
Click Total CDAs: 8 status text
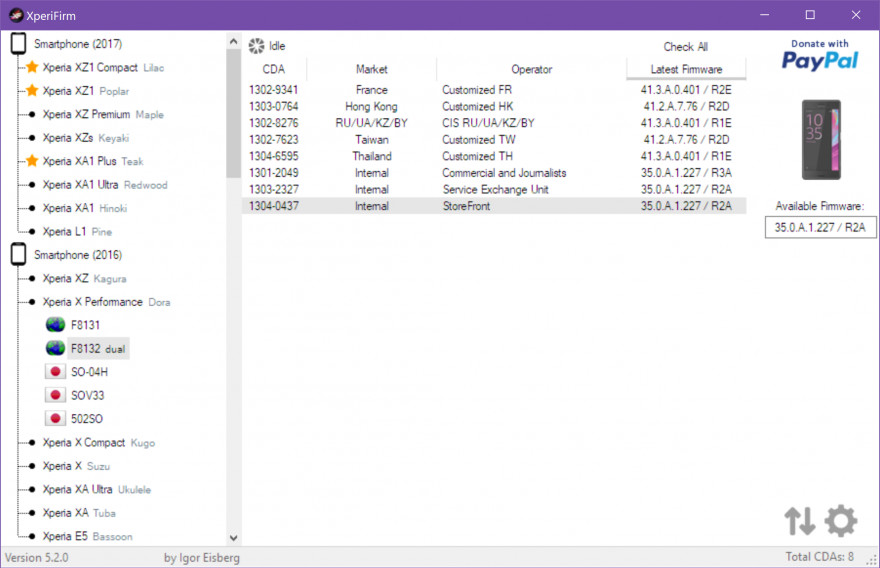(x=819, y=557)
